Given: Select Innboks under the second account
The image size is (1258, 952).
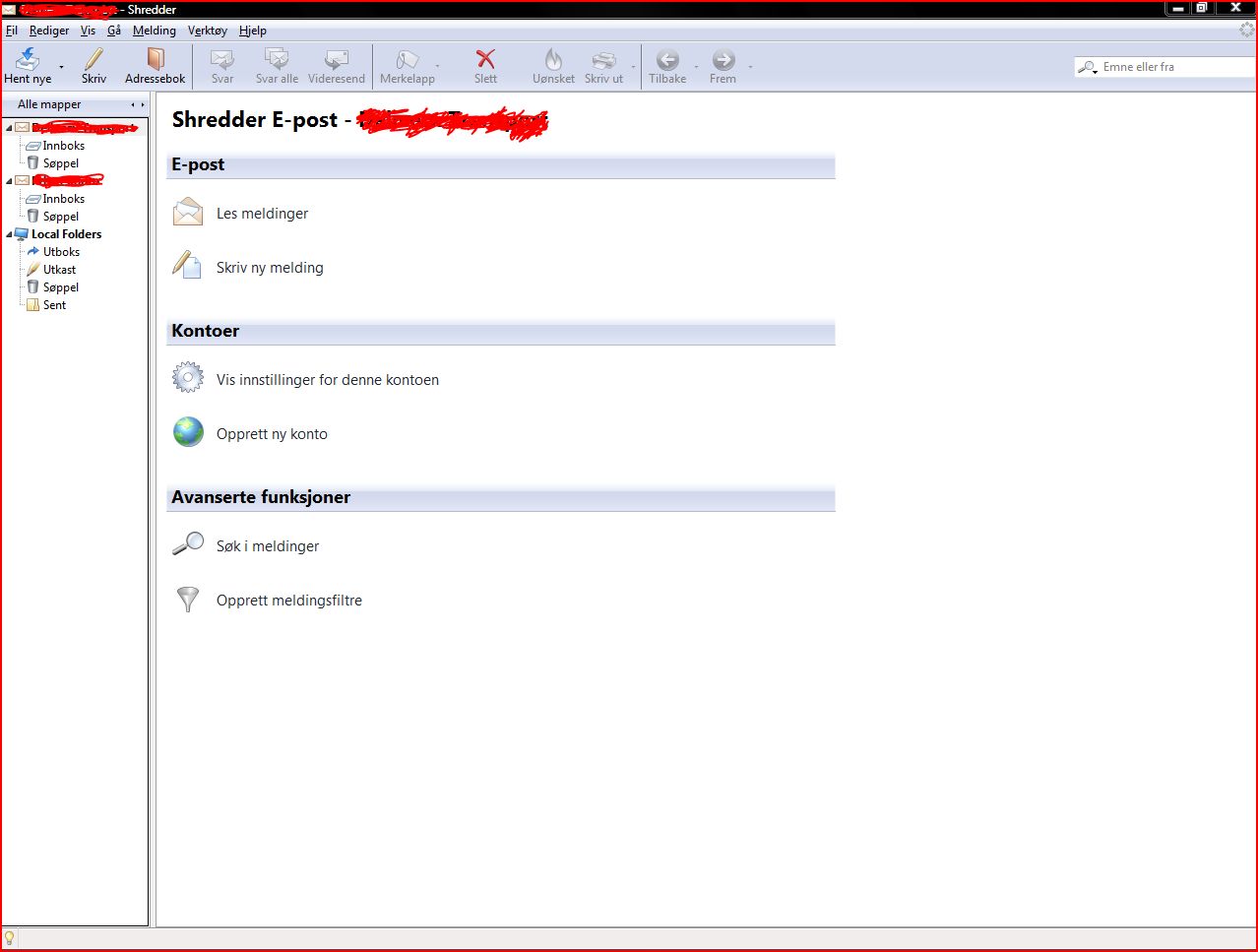Looking at the screenshot, I should (x=63, y=199).
